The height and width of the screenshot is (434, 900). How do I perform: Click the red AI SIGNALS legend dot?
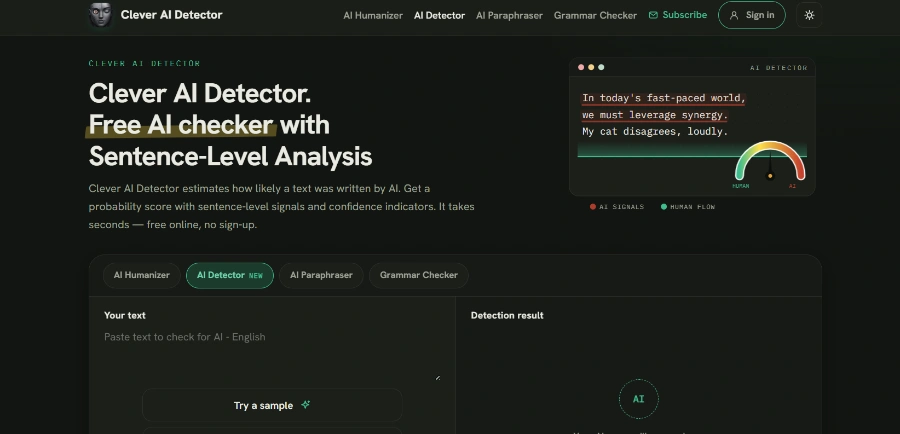click(x=593, y=207)
